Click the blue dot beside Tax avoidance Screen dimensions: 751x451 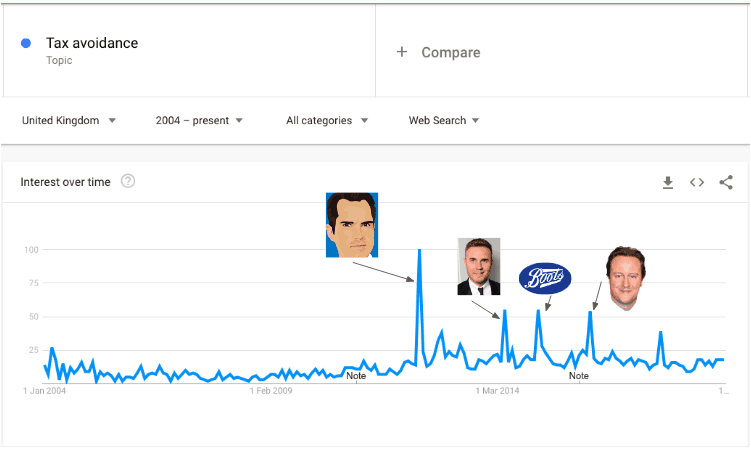(26, 43)
